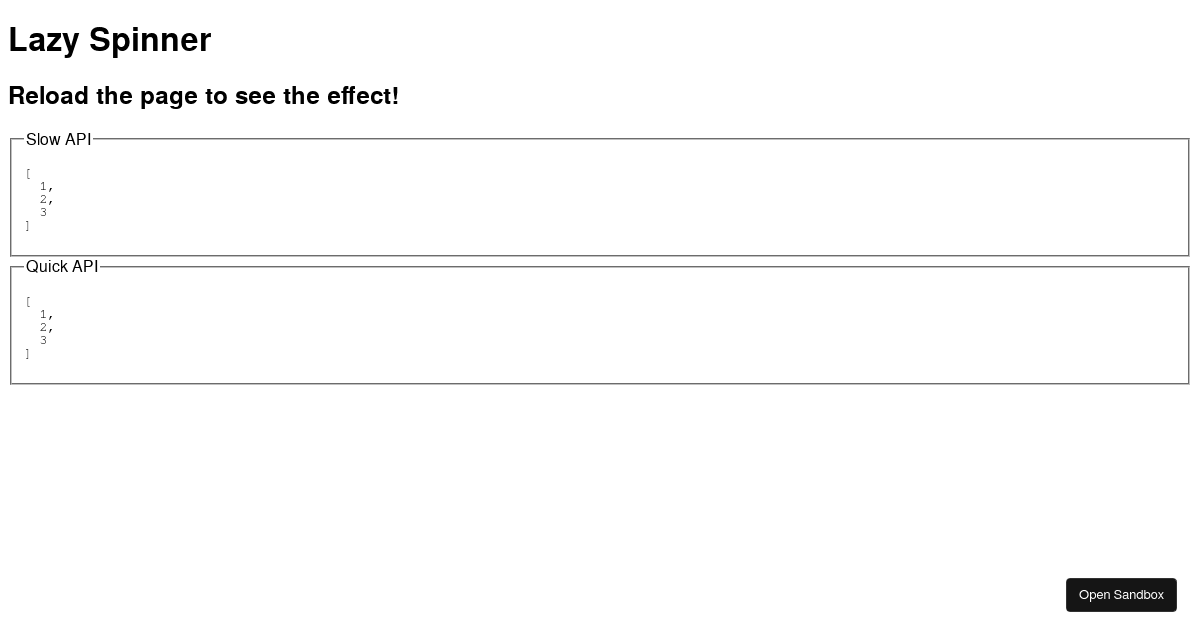The width and height of the screenshot is (1200, 630).
Task: Click closing bracket in Quick API panel
Action: pyautogui.click(x=28, y=353)
